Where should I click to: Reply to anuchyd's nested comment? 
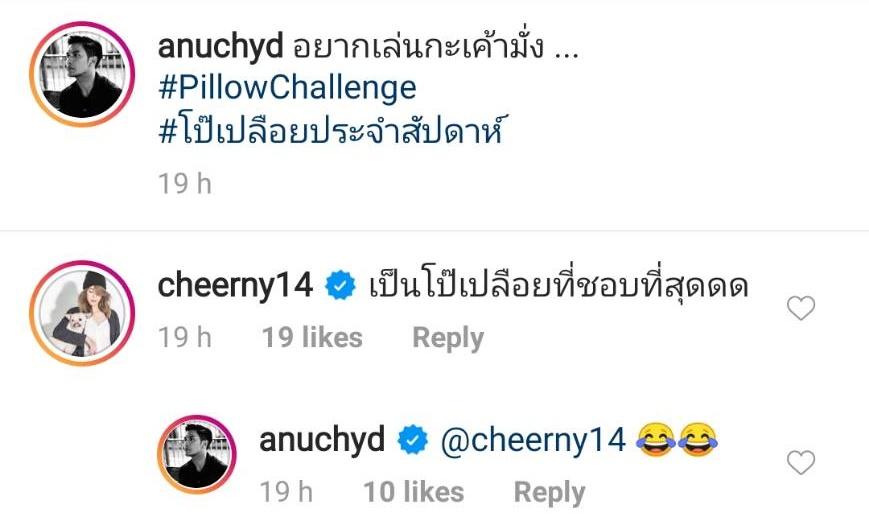549,492
